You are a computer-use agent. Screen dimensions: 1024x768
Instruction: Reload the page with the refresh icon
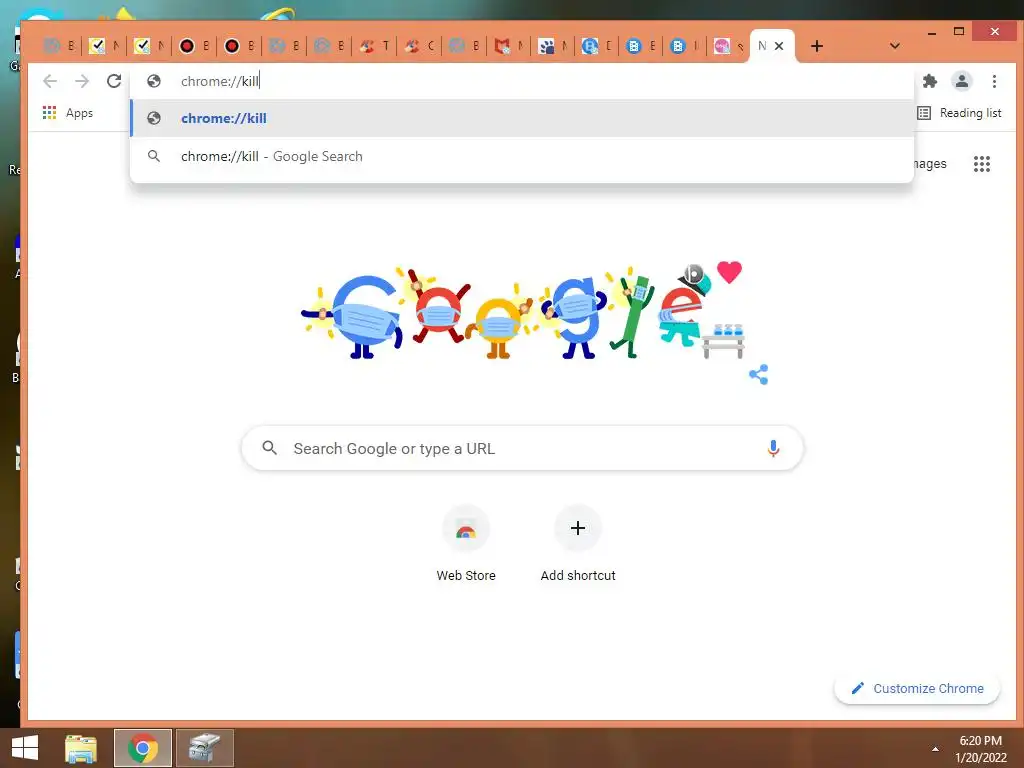coord(114,81)
